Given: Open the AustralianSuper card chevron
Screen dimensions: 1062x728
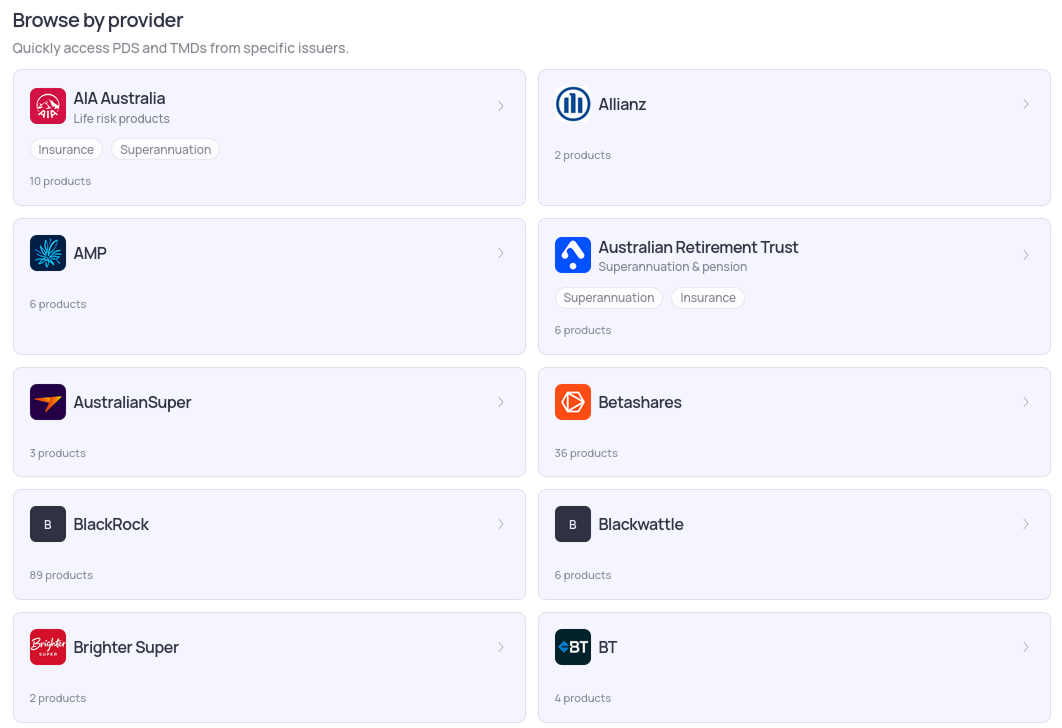Looking at the screenshot, I should [x=501, y=402].
